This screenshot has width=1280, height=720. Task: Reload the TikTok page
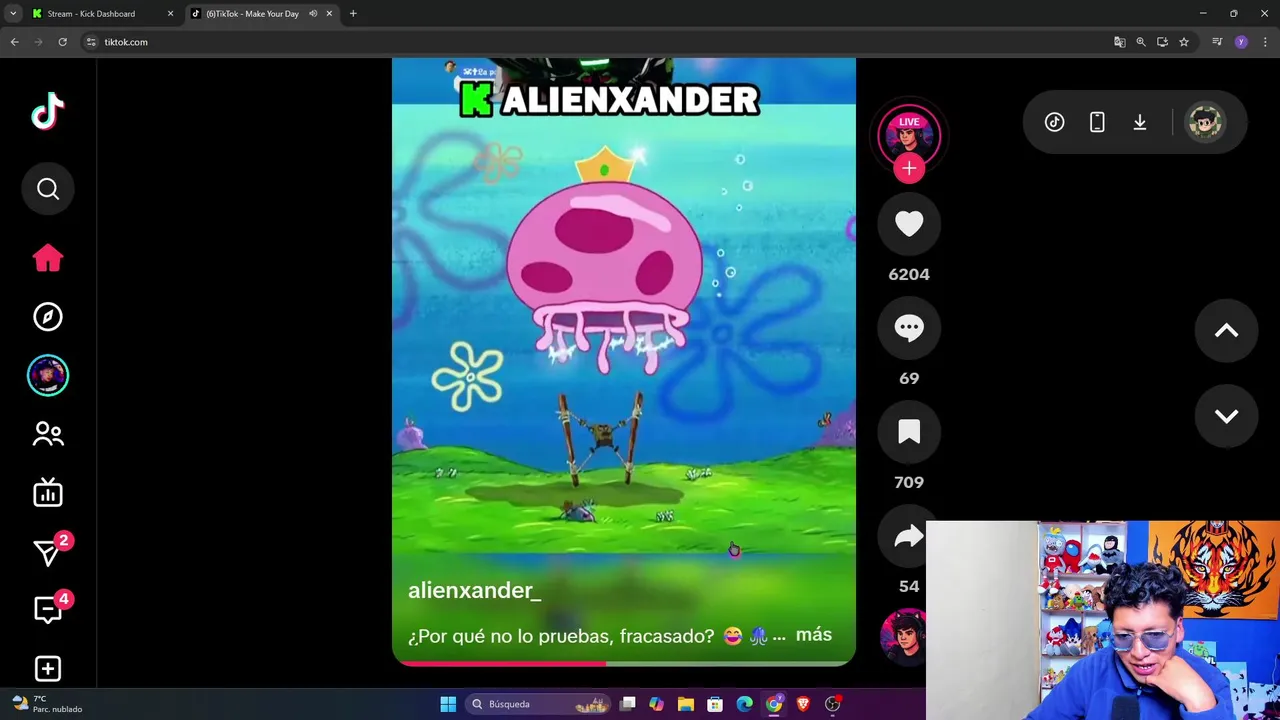tap(62, 42)
